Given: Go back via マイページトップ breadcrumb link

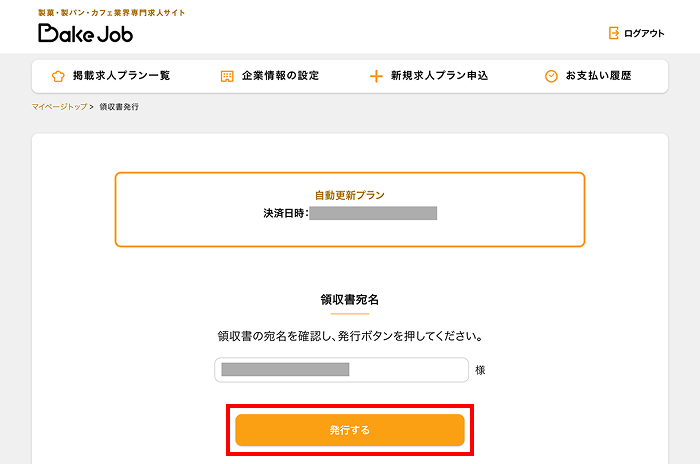Looking at the screenshot, I should pos(59,106).
